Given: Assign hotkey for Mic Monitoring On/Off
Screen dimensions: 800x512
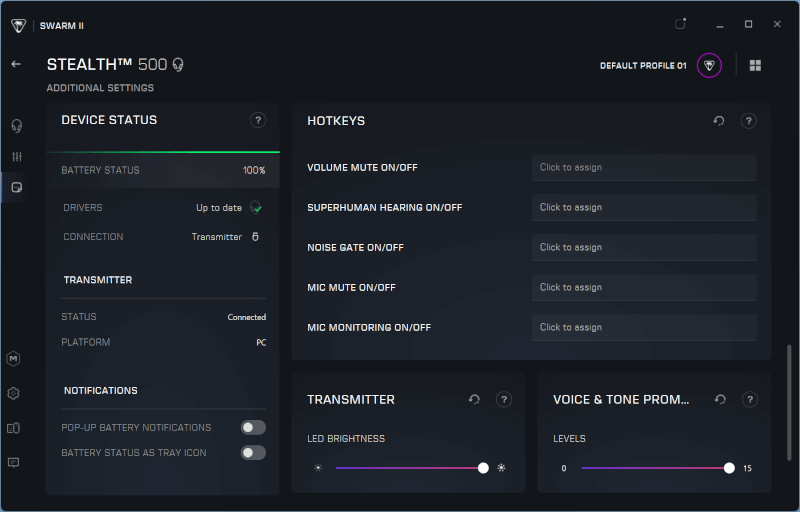Looking at the screenshot, I should click(x=644, y=327).
